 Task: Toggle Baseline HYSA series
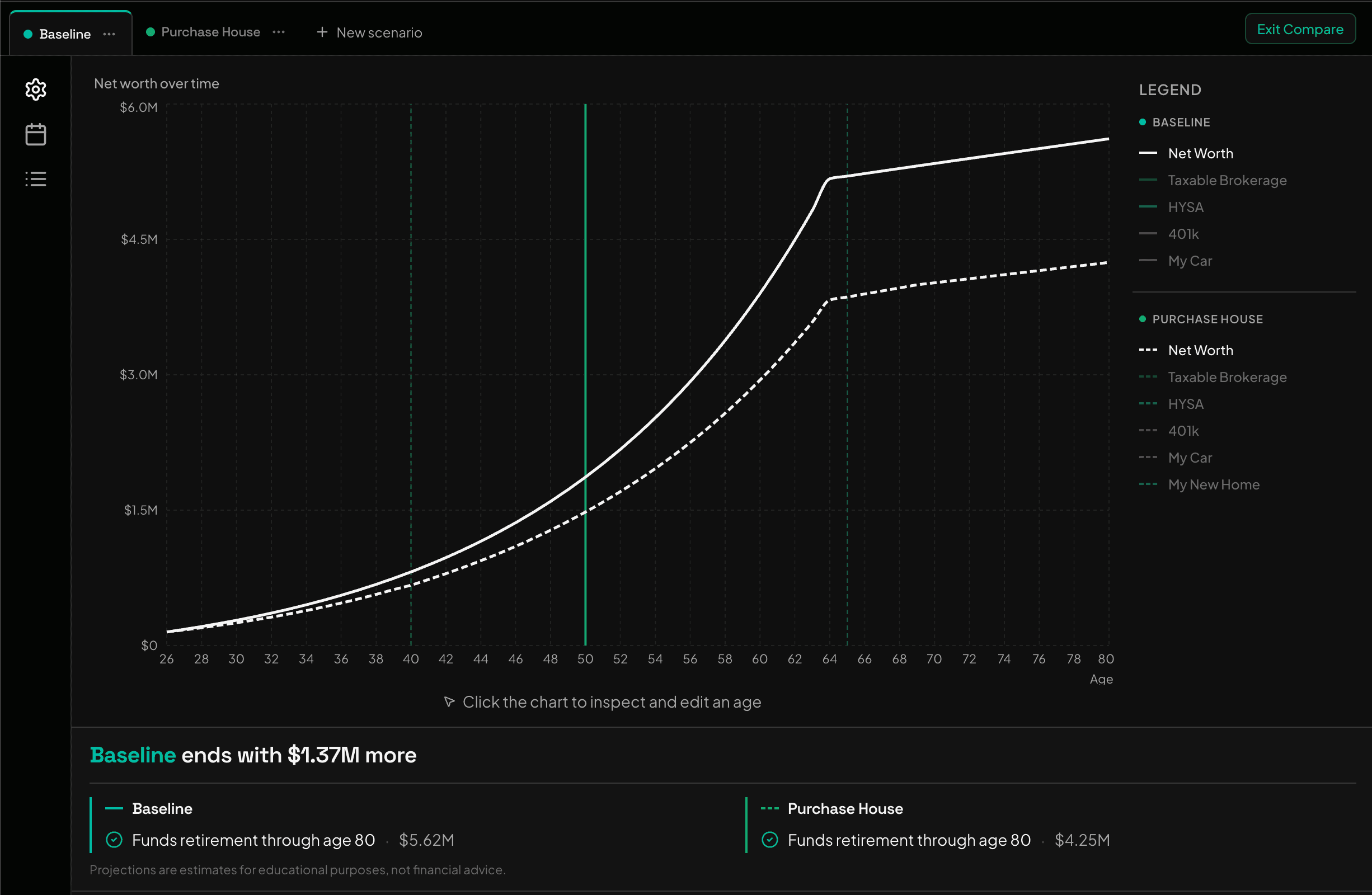(1171, 207)
